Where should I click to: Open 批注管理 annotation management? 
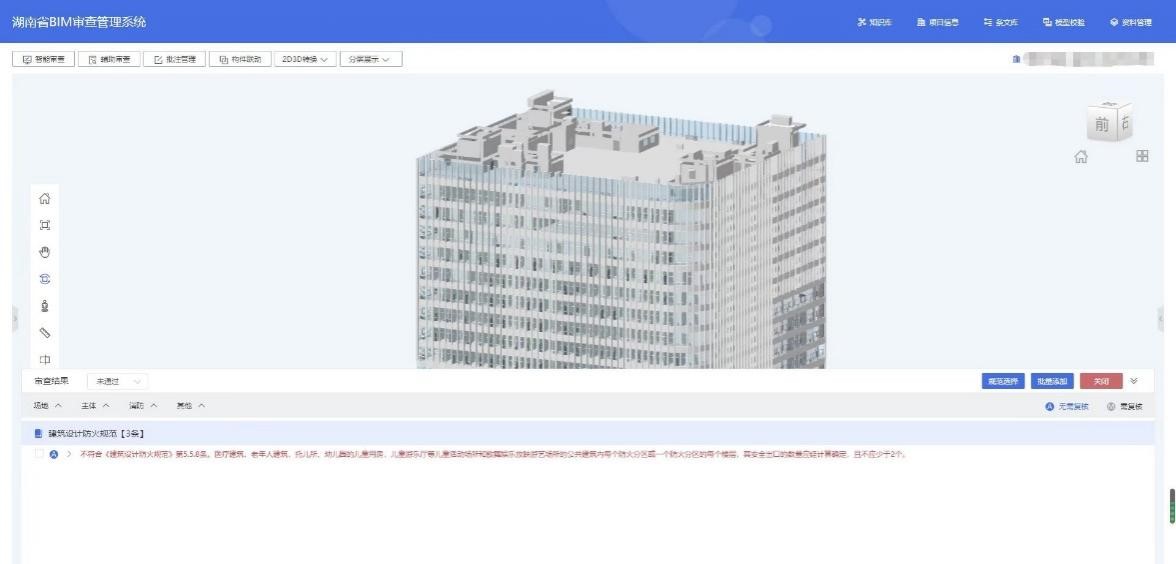pyautogui.click(x=175, y=59)
